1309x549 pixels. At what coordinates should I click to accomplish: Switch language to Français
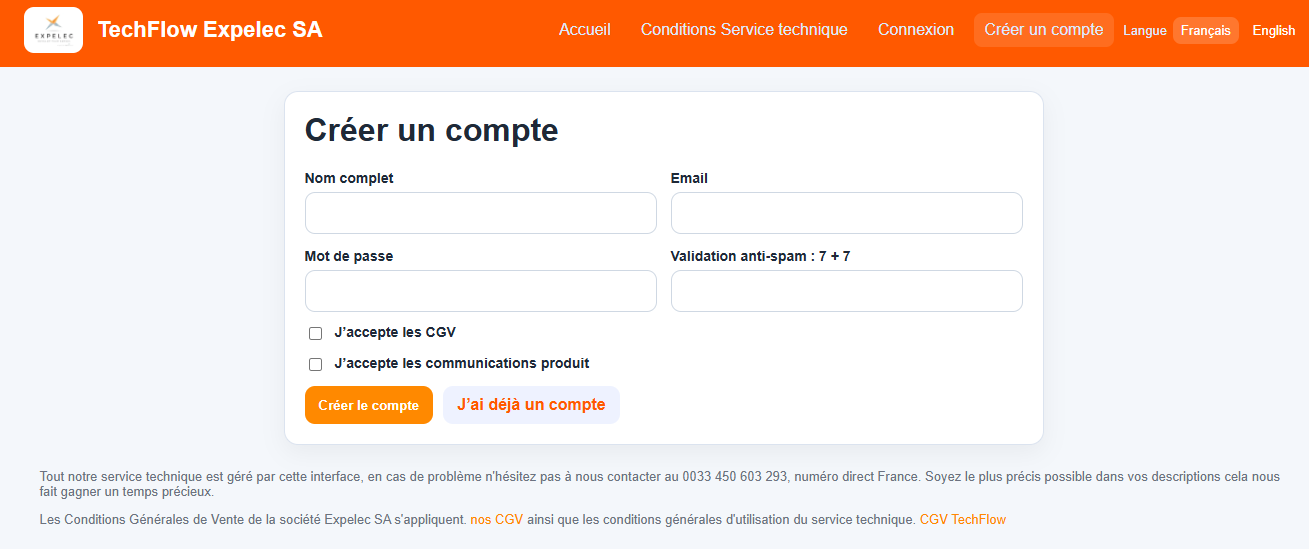(x=1206, y=31)
